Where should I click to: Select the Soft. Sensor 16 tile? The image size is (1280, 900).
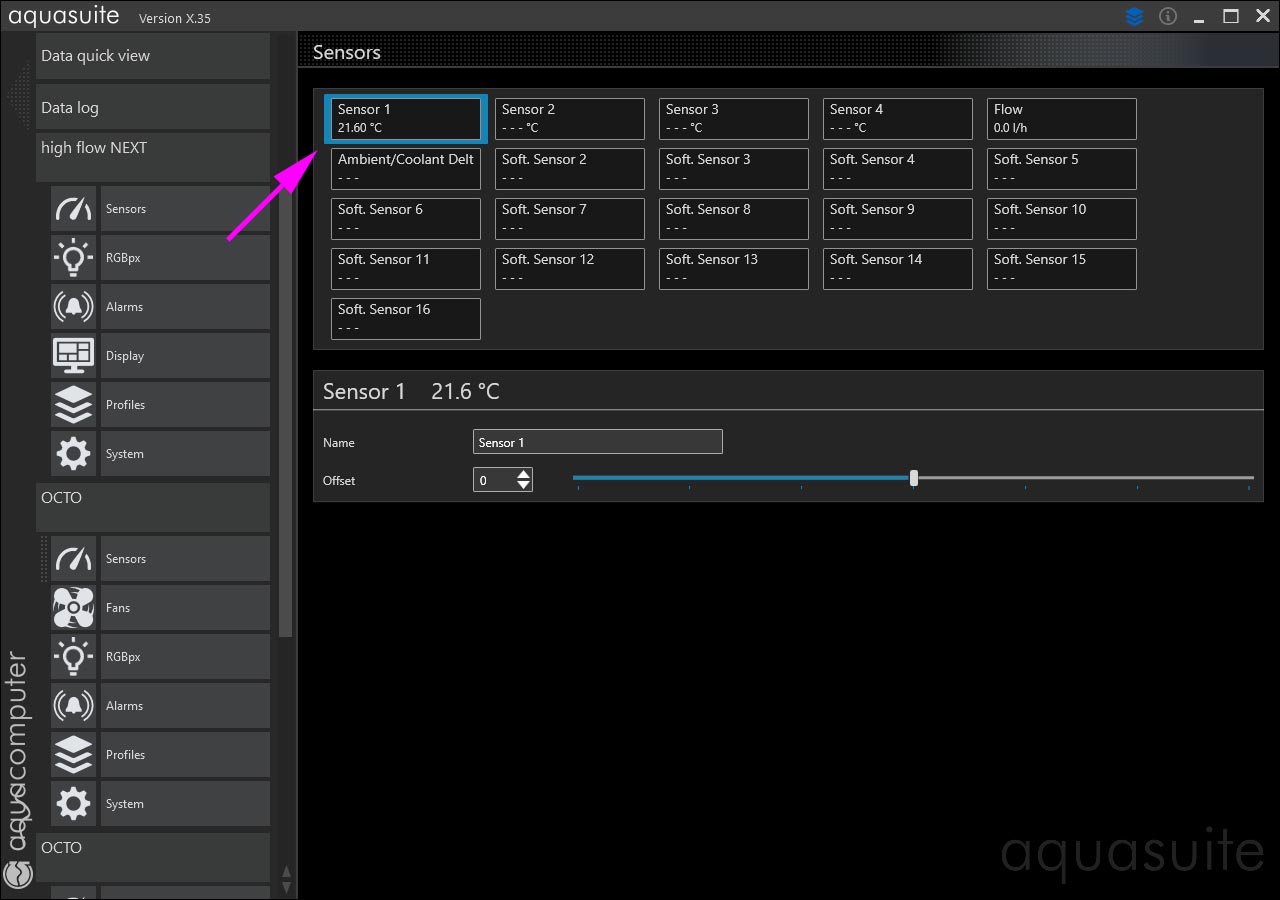pyautogui.click(x=405, y=319)
